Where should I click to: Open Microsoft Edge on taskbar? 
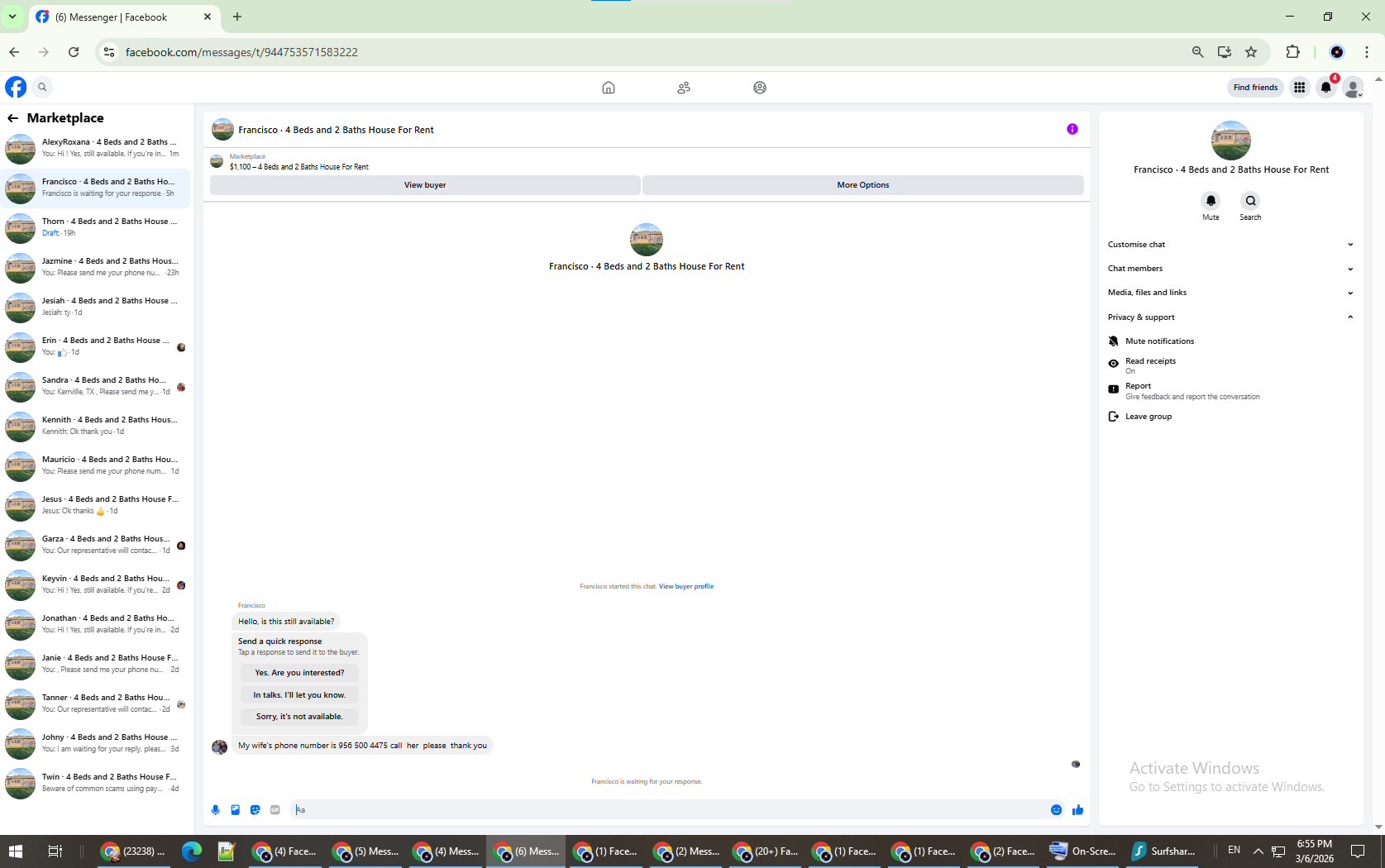(x=192, y=851)
